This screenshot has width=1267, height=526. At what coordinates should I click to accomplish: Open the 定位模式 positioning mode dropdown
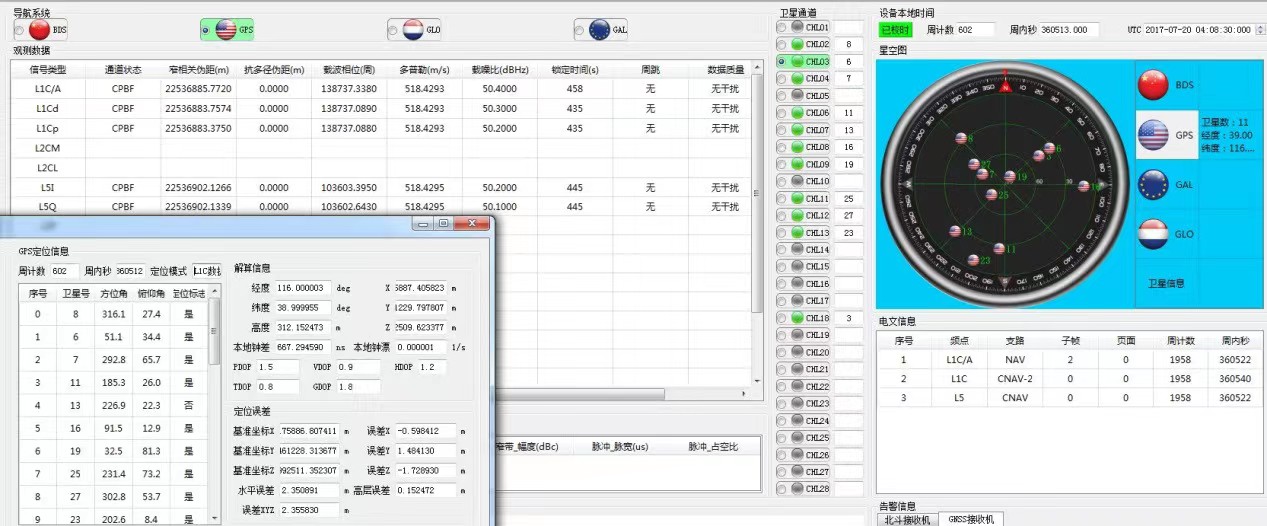[207, 271]
